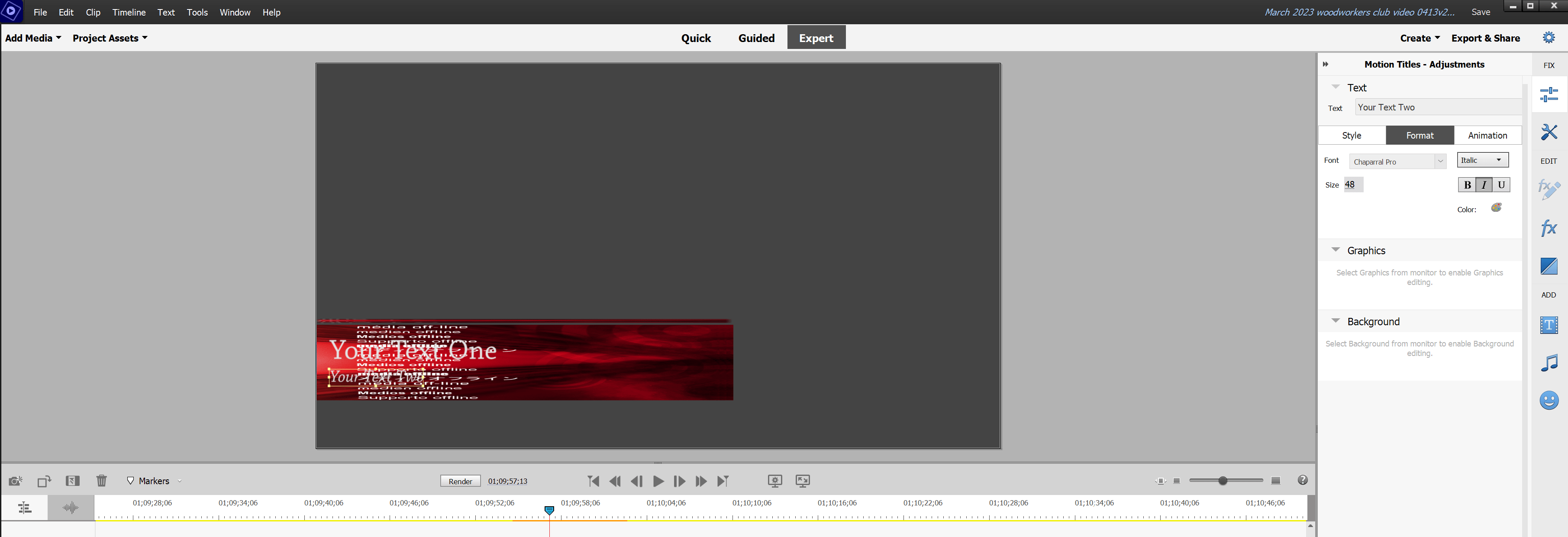The image size is (1568, 537).
Task: Open the Transitions panel icon
Action: pyautogui.click(x=1549, y=266)
